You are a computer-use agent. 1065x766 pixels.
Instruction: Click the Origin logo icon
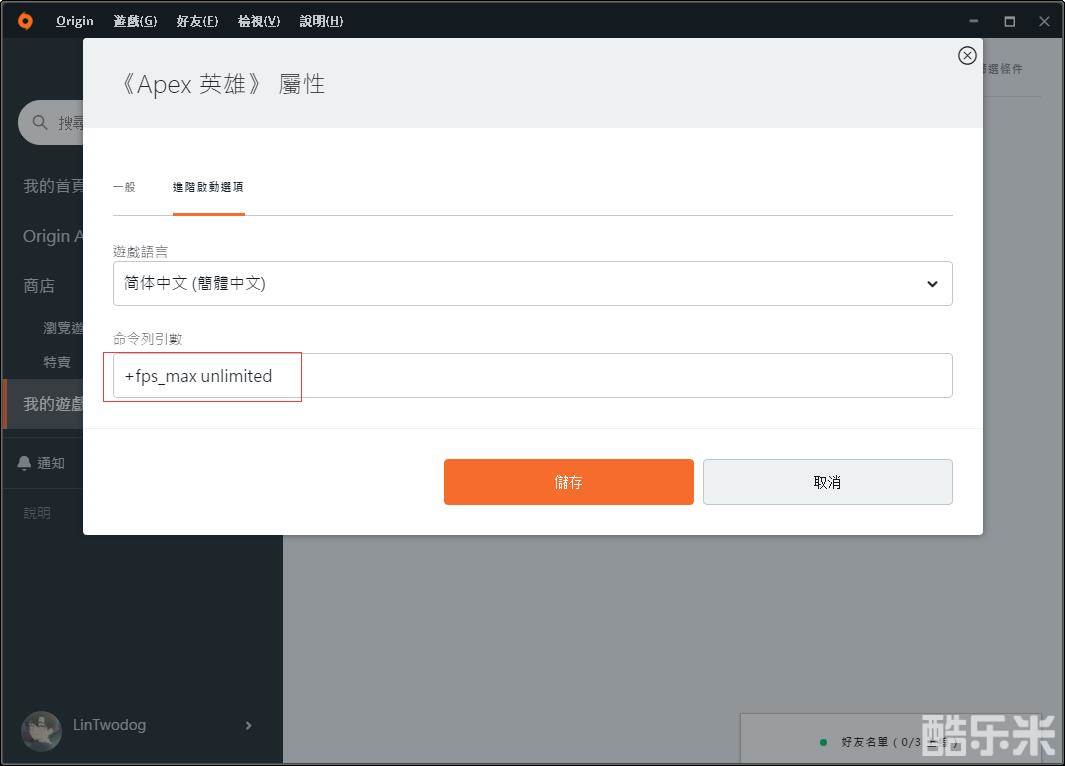[x=25, y=21]
